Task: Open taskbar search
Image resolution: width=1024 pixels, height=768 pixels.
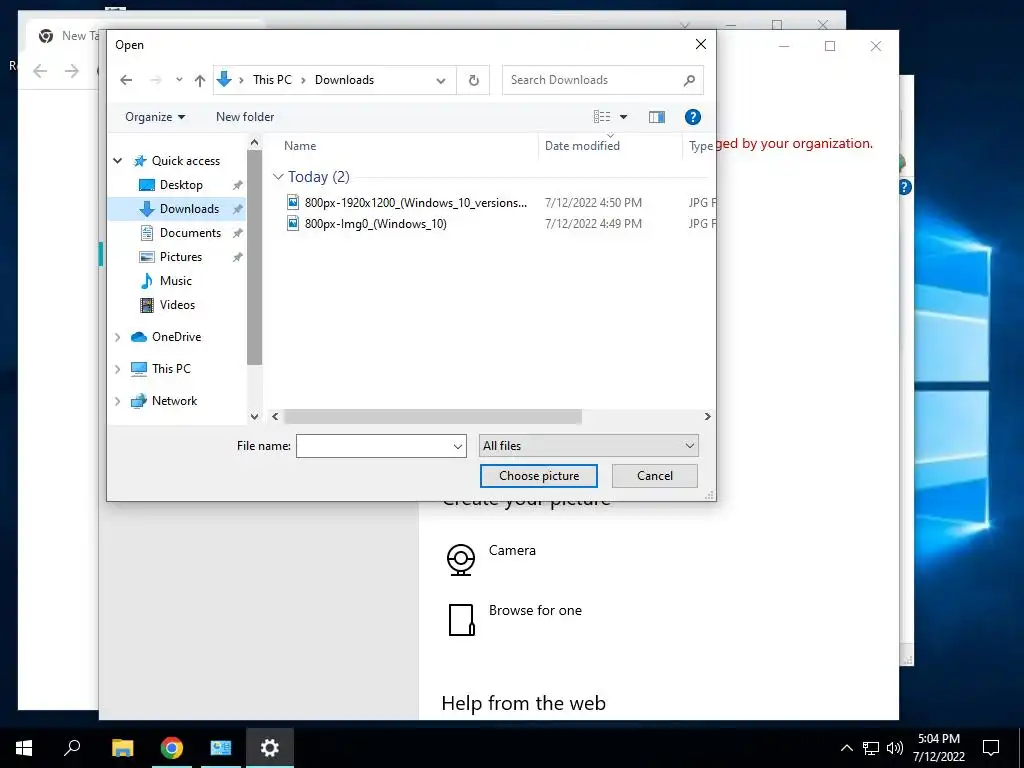Action: point(72,748)
